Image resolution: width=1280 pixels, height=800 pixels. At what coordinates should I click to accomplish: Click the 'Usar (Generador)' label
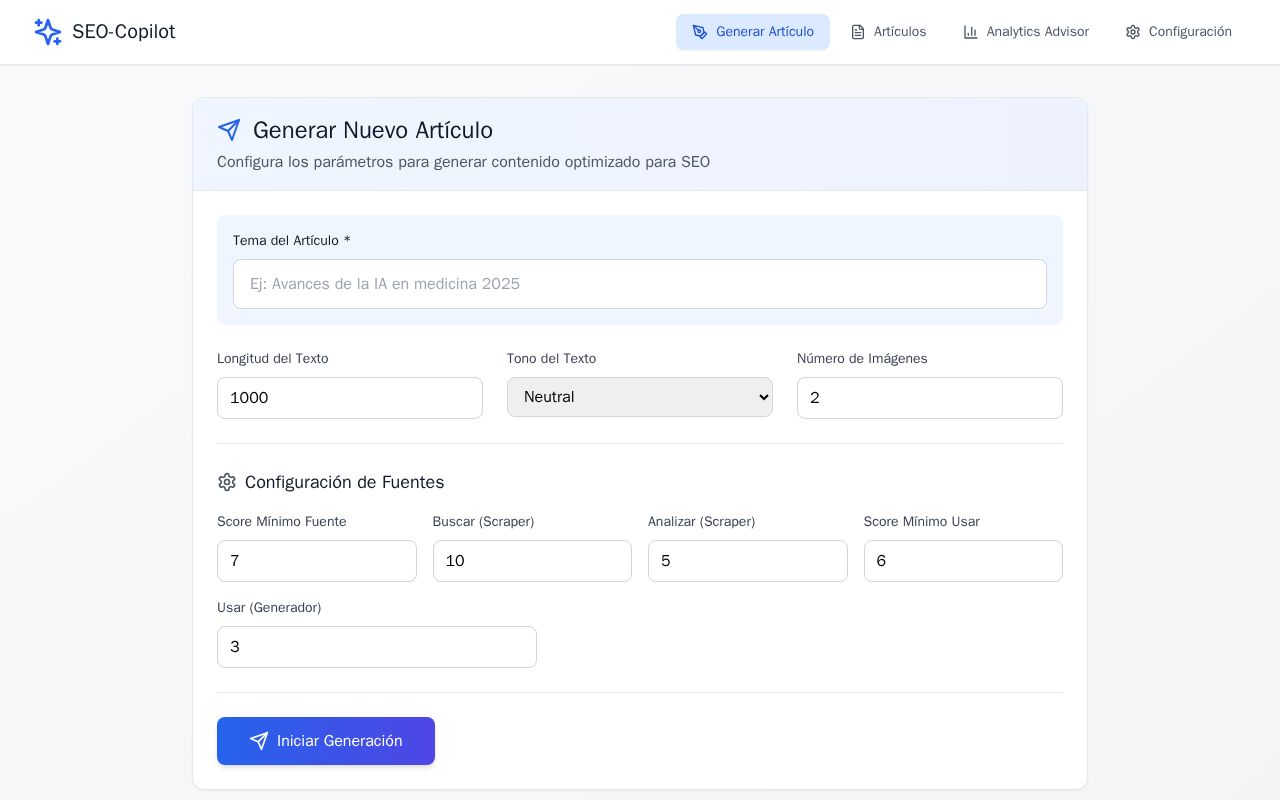(269, 608)
